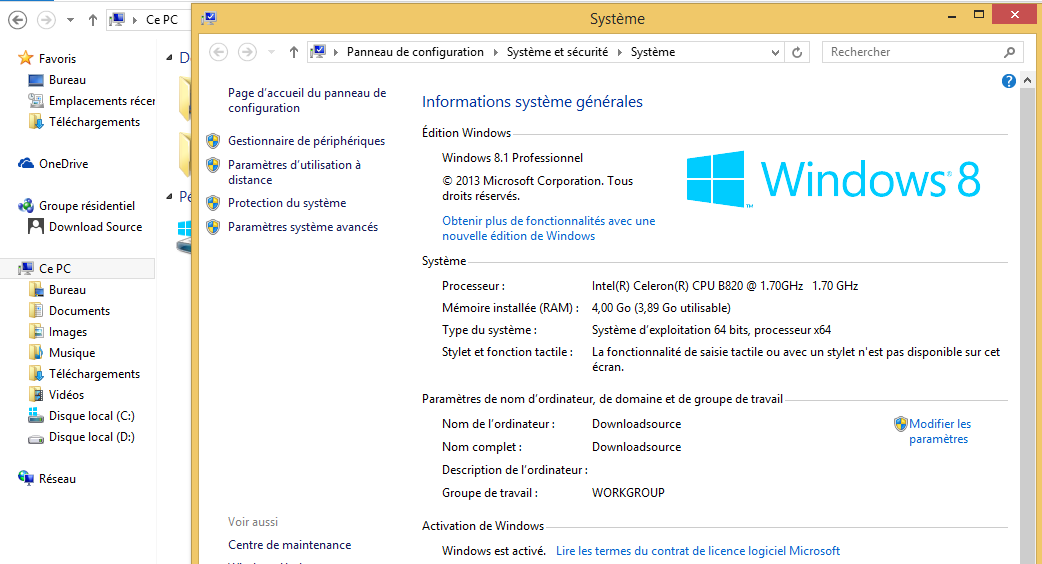Click computer icon in Système address bar
The height and width of the screenshot is (564, 1042).
point(318,52)
